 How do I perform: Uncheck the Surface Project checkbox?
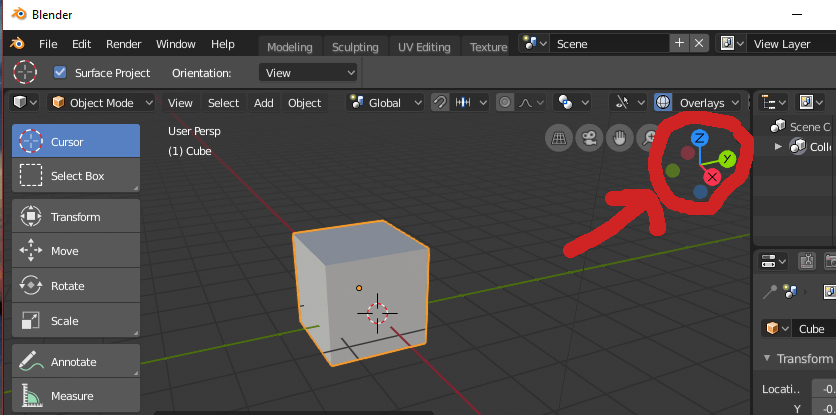pyautogui.click(x=60, y=72)
